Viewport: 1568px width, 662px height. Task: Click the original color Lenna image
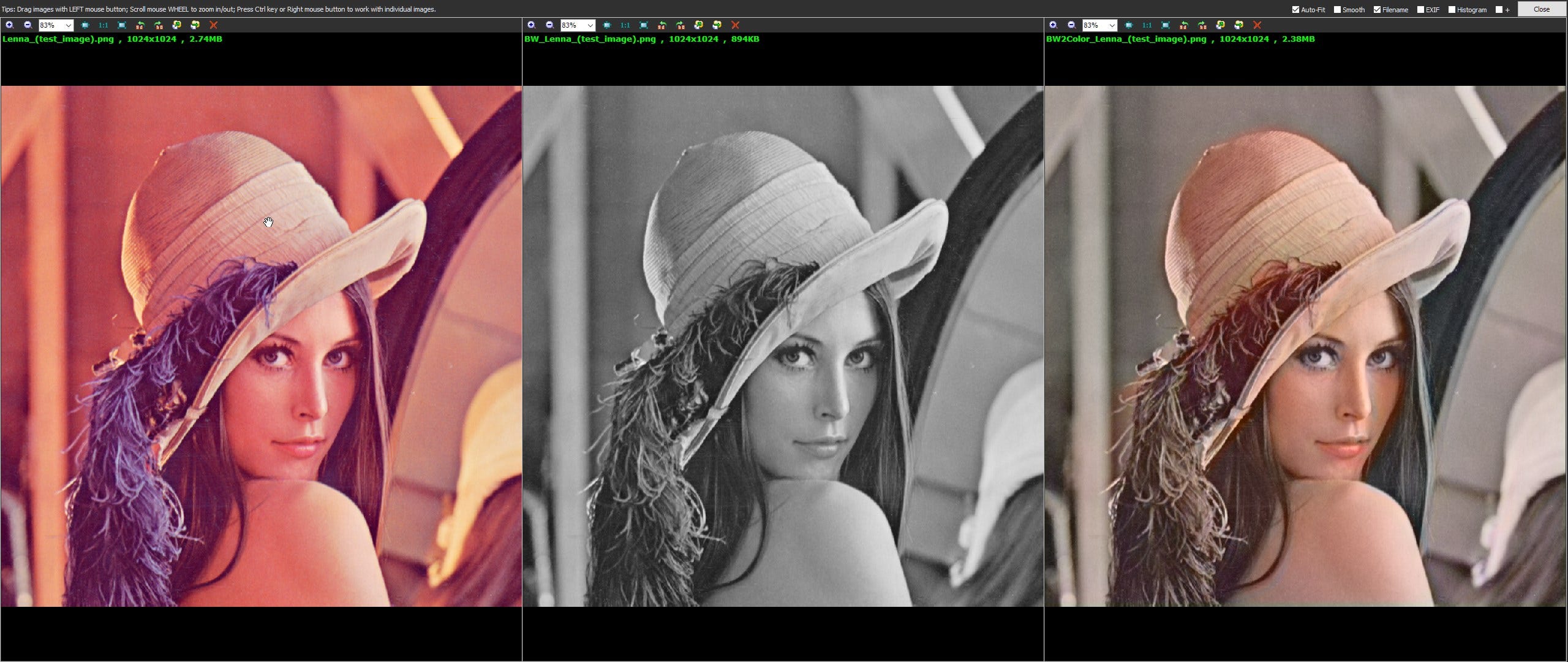262,346
